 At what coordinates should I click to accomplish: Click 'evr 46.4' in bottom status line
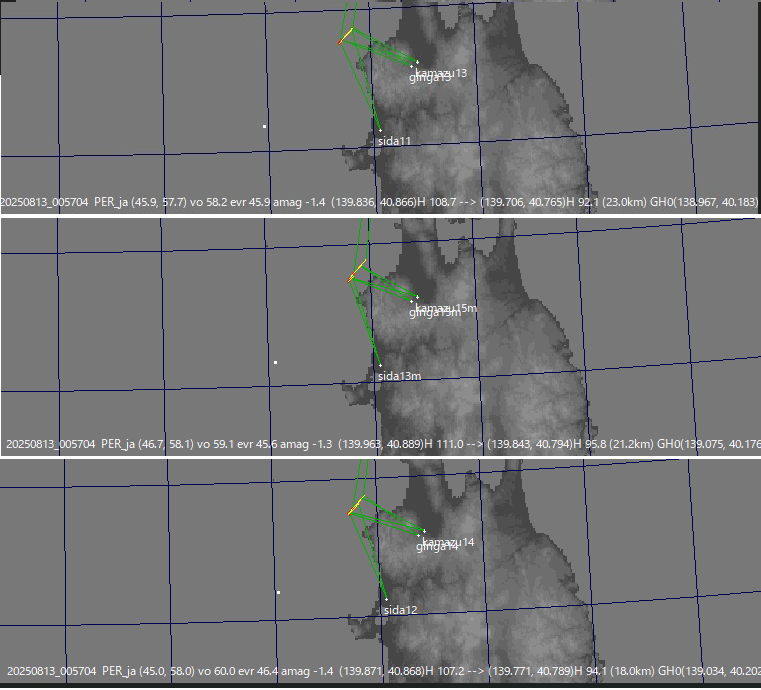[258, 671]
